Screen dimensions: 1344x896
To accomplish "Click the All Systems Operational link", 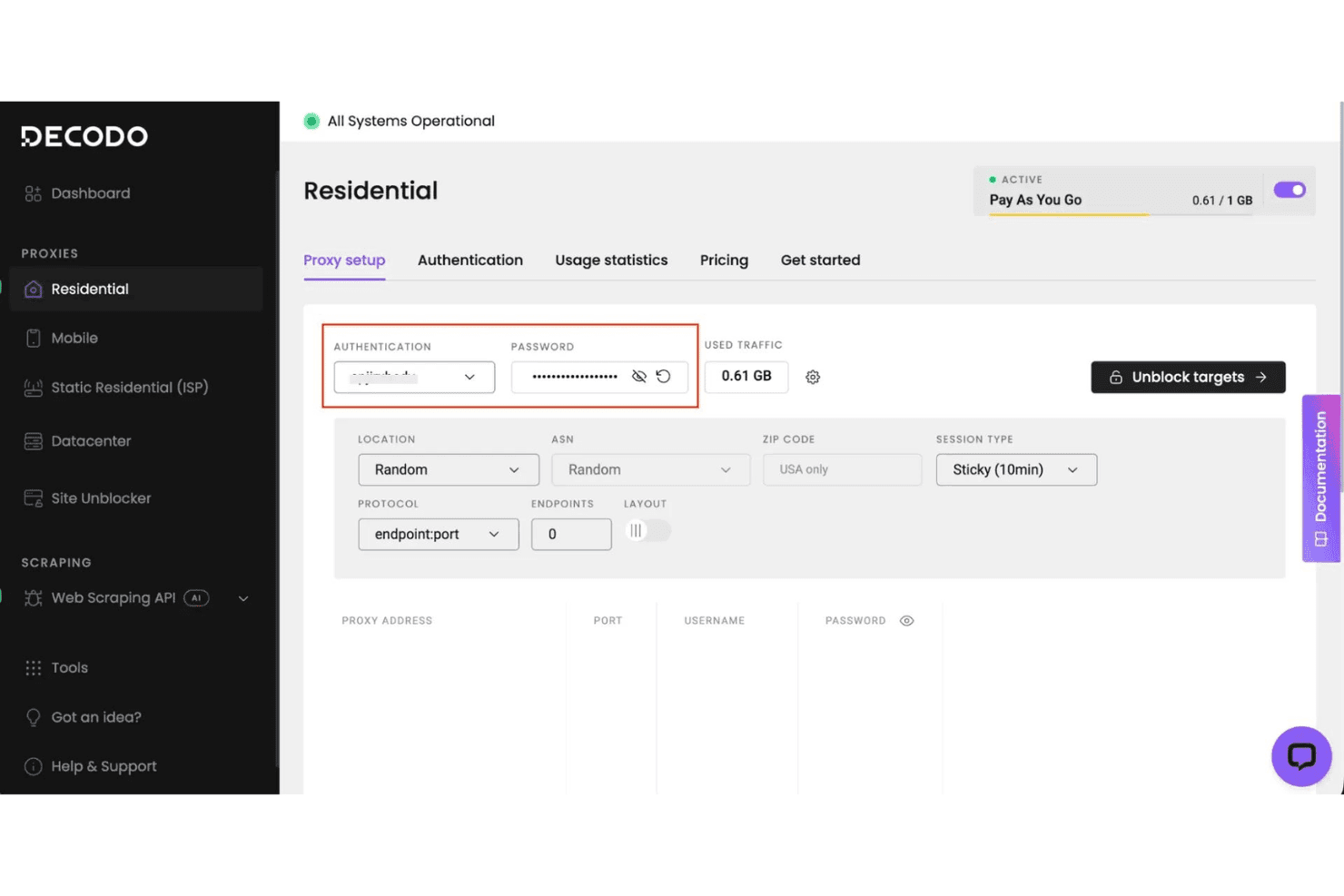I will pyautogui.click(x=410, y=121).
